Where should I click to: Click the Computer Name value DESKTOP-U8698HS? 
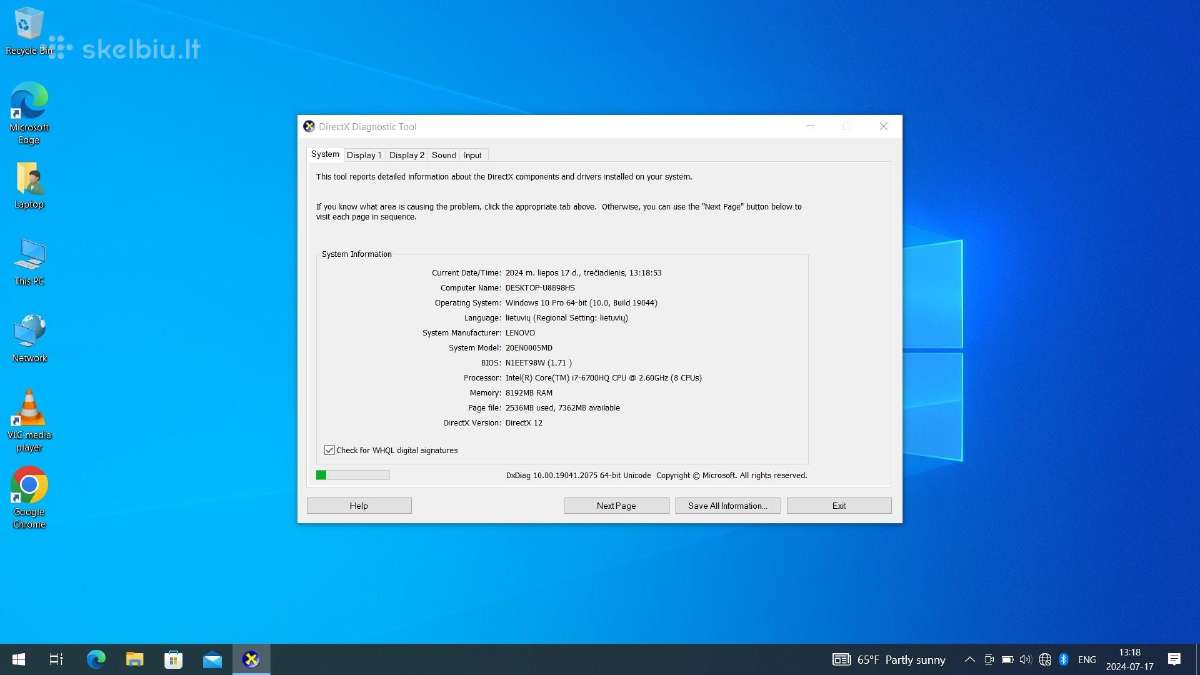coord(540,287)
